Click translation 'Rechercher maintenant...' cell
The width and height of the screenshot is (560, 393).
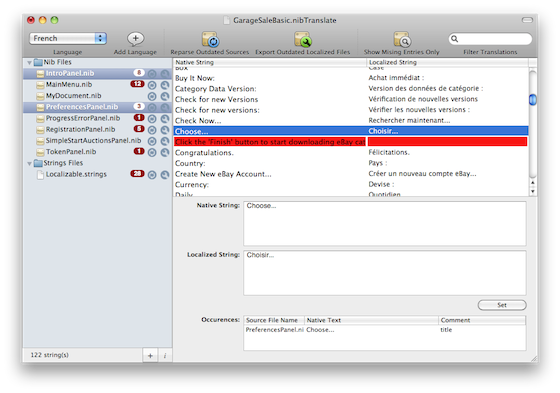(409, 120)
